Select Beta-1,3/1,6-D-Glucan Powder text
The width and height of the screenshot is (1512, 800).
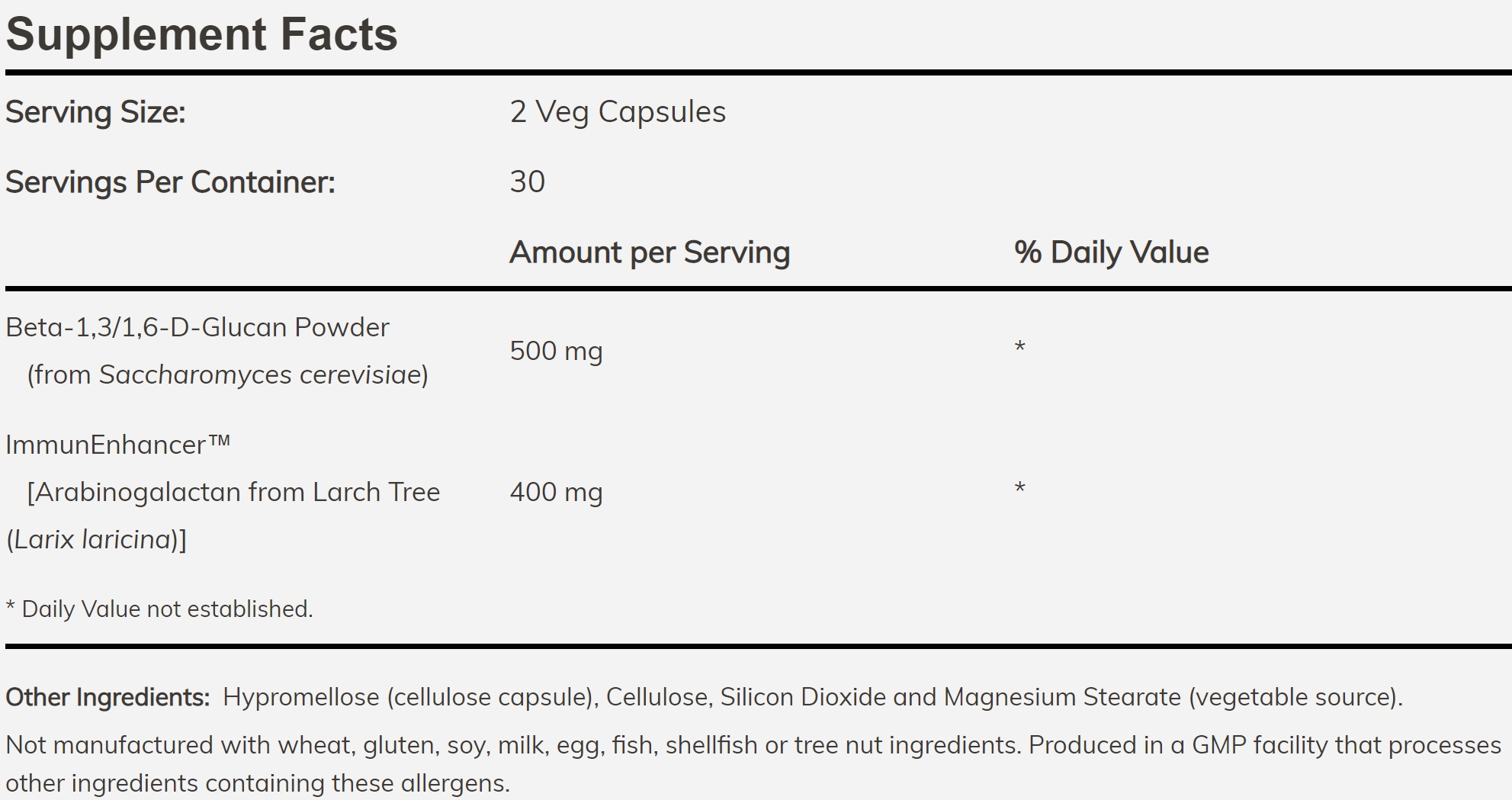197,327
